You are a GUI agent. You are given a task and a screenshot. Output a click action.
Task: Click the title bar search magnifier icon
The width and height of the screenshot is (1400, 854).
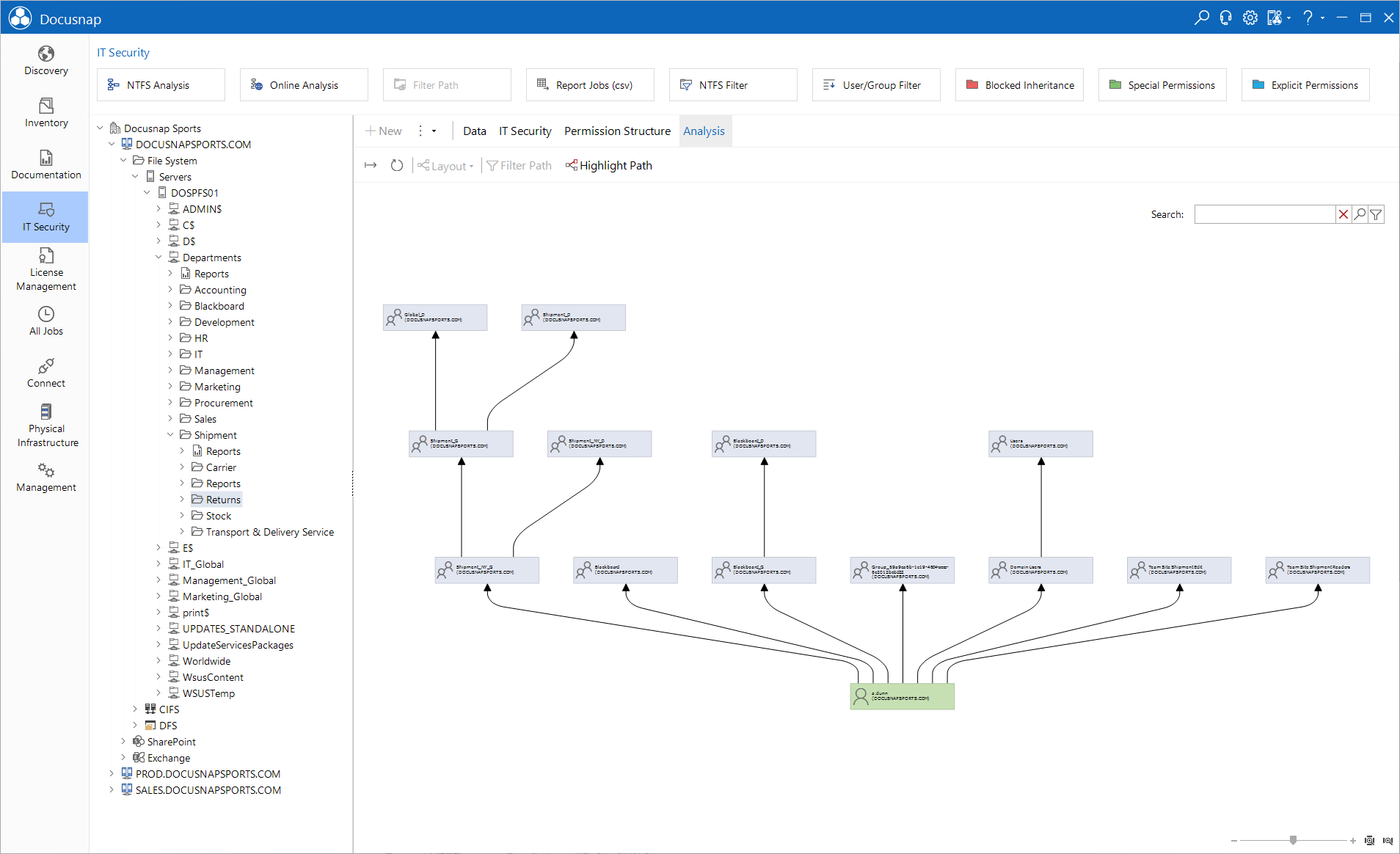(x=1201, y=18)
